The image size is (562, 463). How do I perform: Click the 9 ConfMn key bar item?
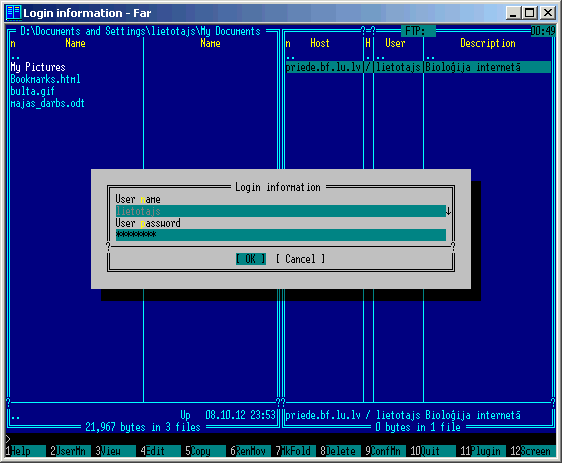pyautogui.click(x=386, y=451)
